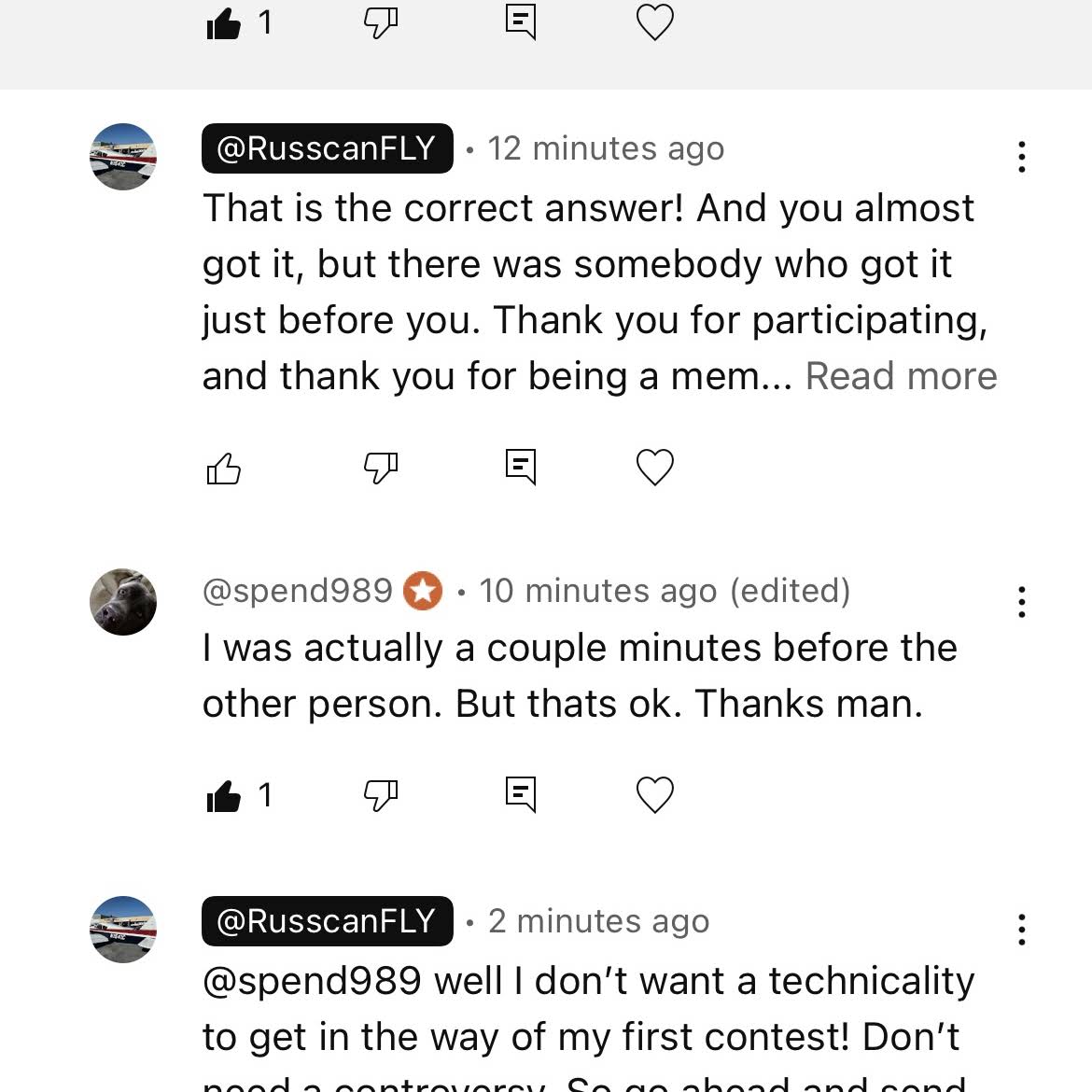The height and width of the screenshot is (1092, 1092).
Task: Tap the @RusscanFLY badge on 2 minutes comment
Action: tap(327, 921)
